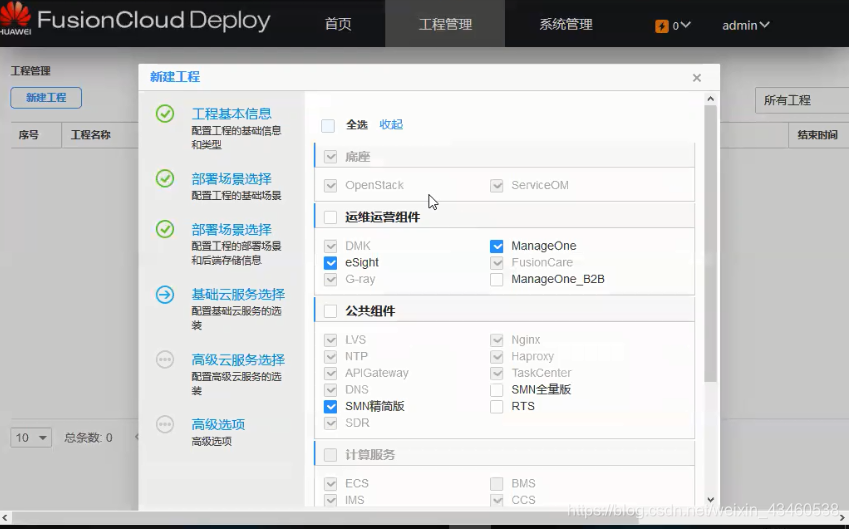The image size is (849, 529).
Task: Click the Huawei logo icon
Action: [15, 17]
